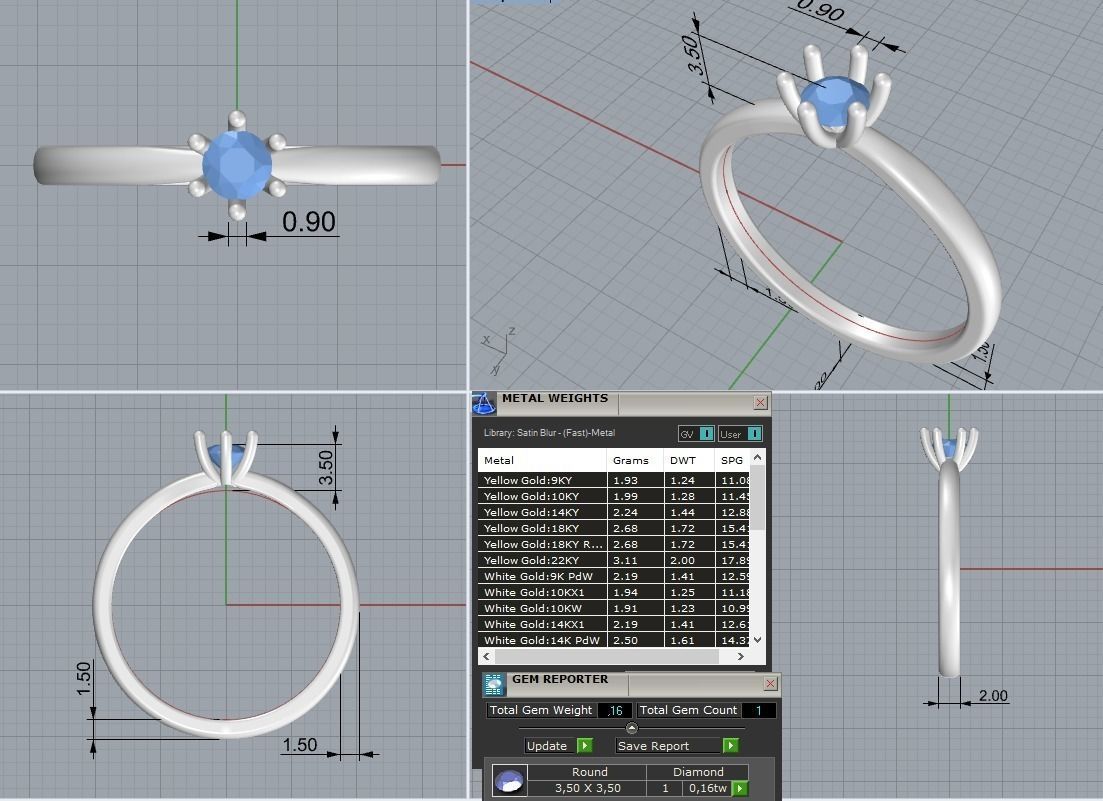Image resolution: width=1103 pixels, height=801 pixels.
Task: Click the 3.50 dimension in the front view
Action: click(x=325, y=468)
